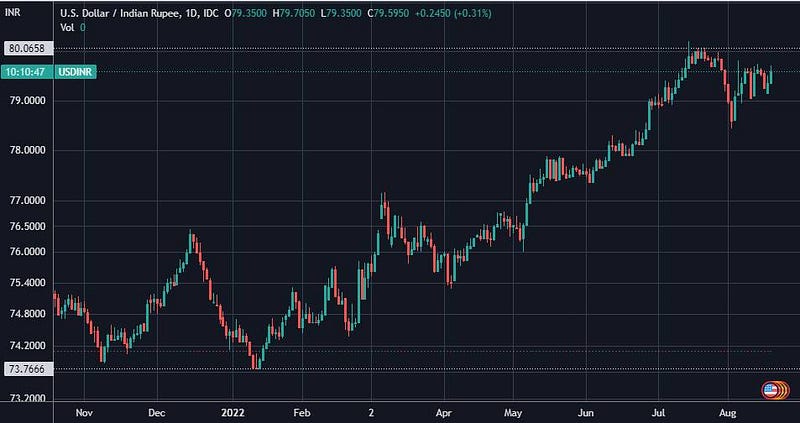This screenshot has width=800, height=423.
Task: Click the 80.0658 price label
Action: point(28,49)
